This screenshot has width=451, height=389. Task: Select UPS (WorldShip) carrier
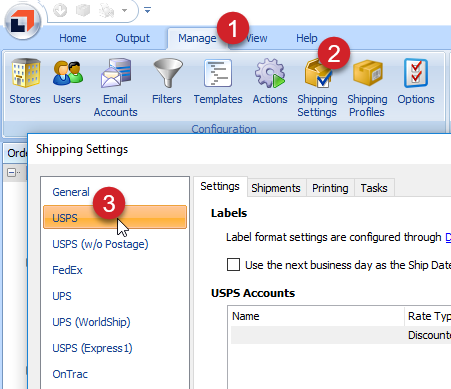click(x=91, y=322)
